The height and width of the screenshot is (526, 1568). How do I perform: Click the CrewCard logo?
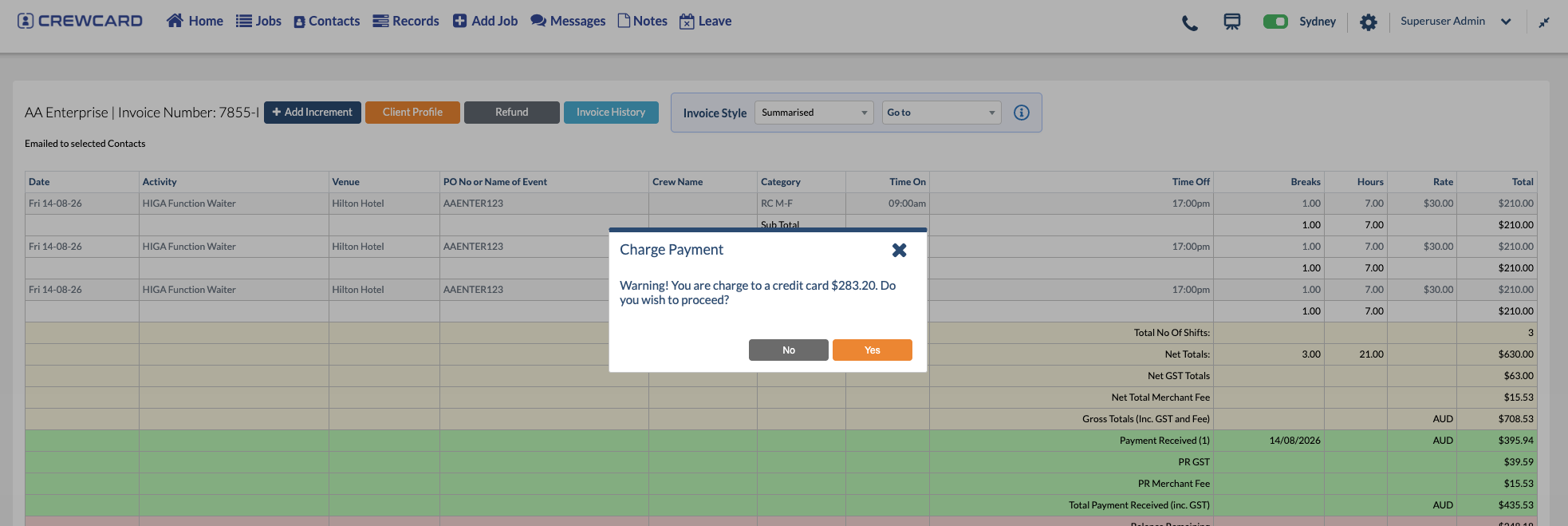80,21
